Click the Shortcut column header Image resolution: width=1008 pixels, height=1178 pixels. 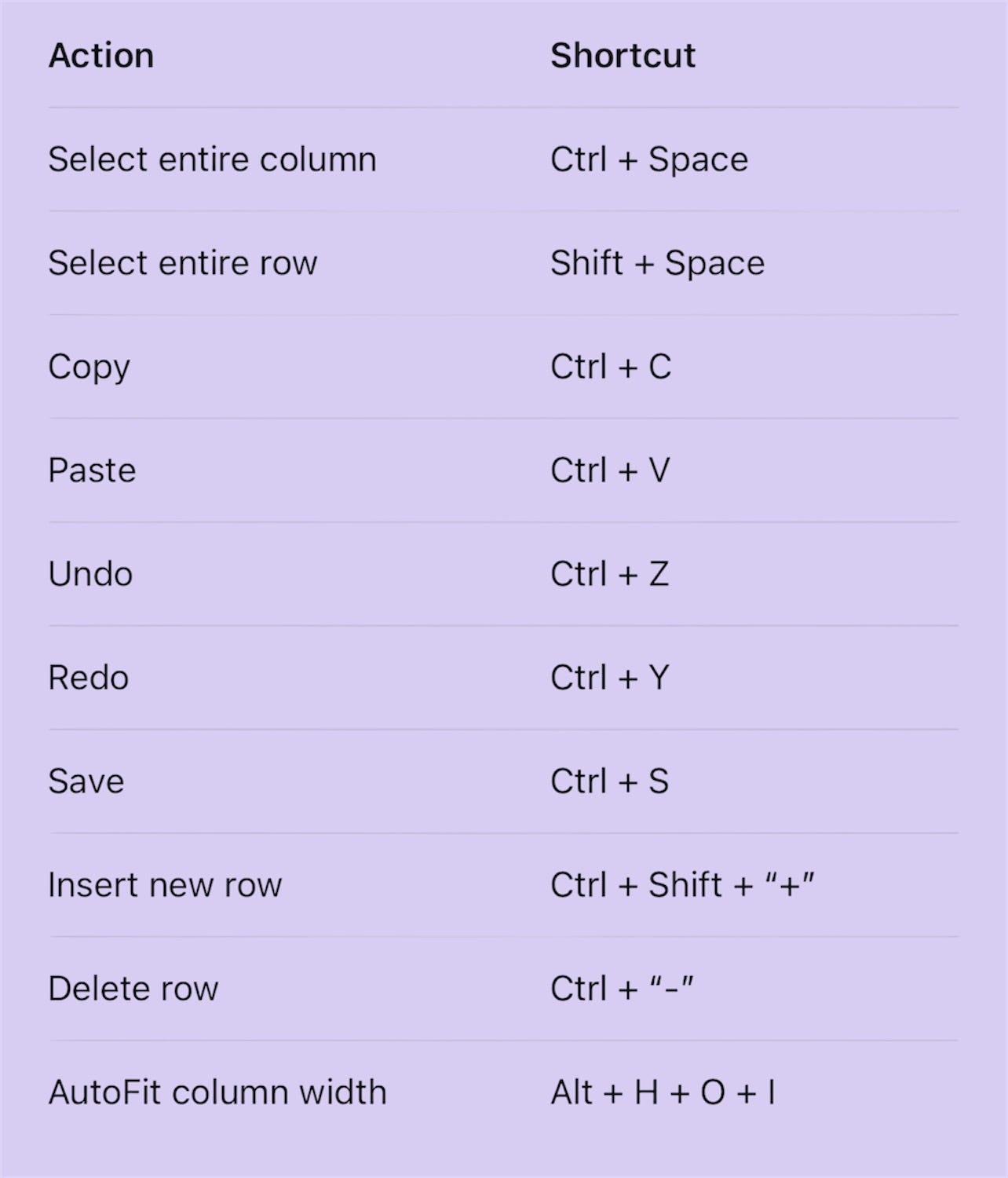click(x=623, y=56)
